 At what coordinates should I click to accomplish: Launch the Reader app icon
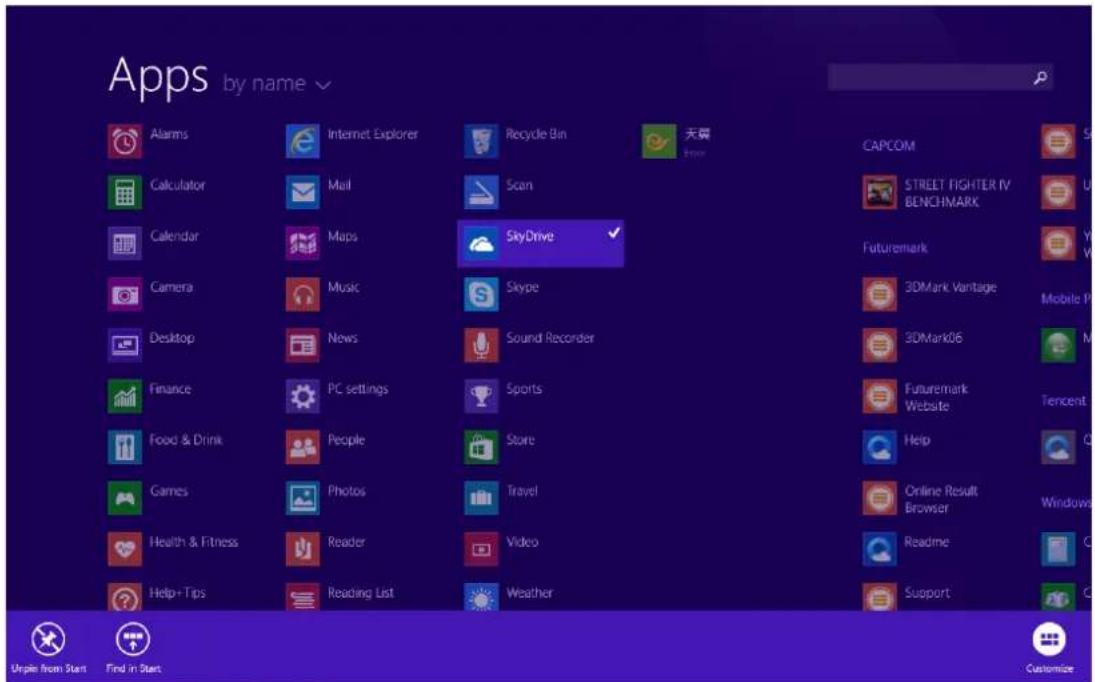point(302,549)
